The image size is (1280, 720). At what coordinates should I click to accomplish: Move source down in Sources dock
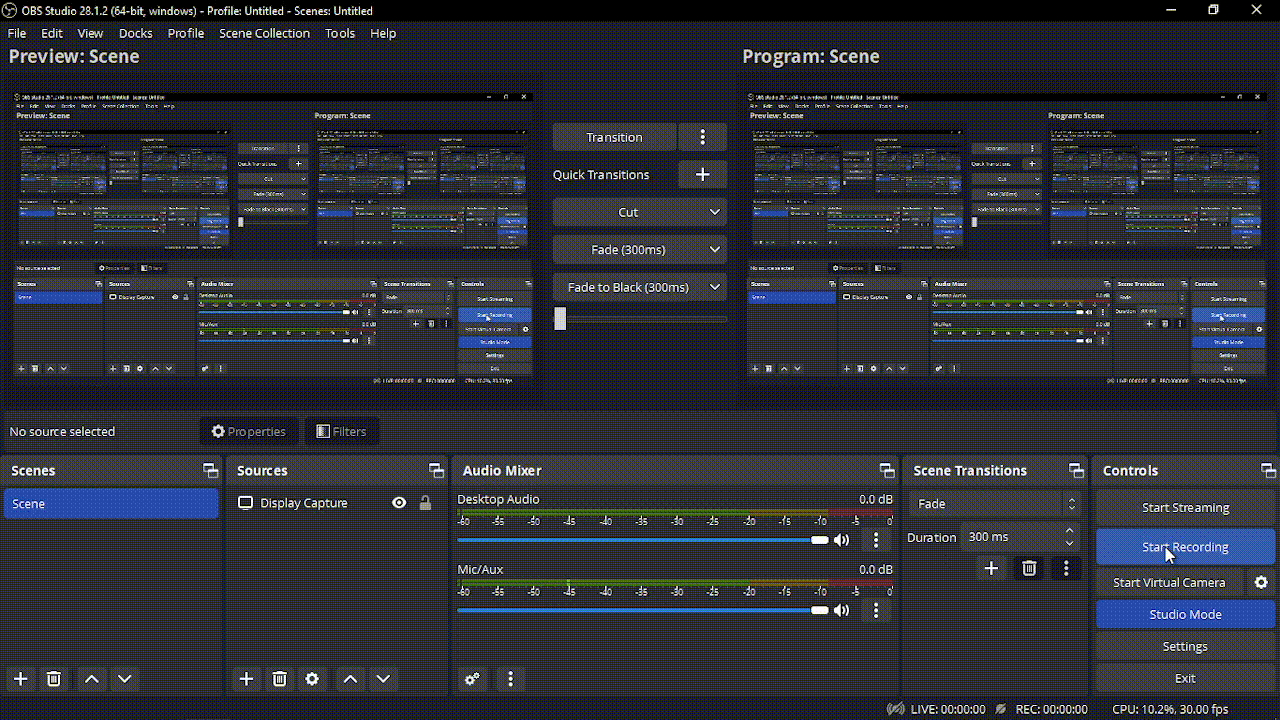pyautogui.click(x=383, y=679)
